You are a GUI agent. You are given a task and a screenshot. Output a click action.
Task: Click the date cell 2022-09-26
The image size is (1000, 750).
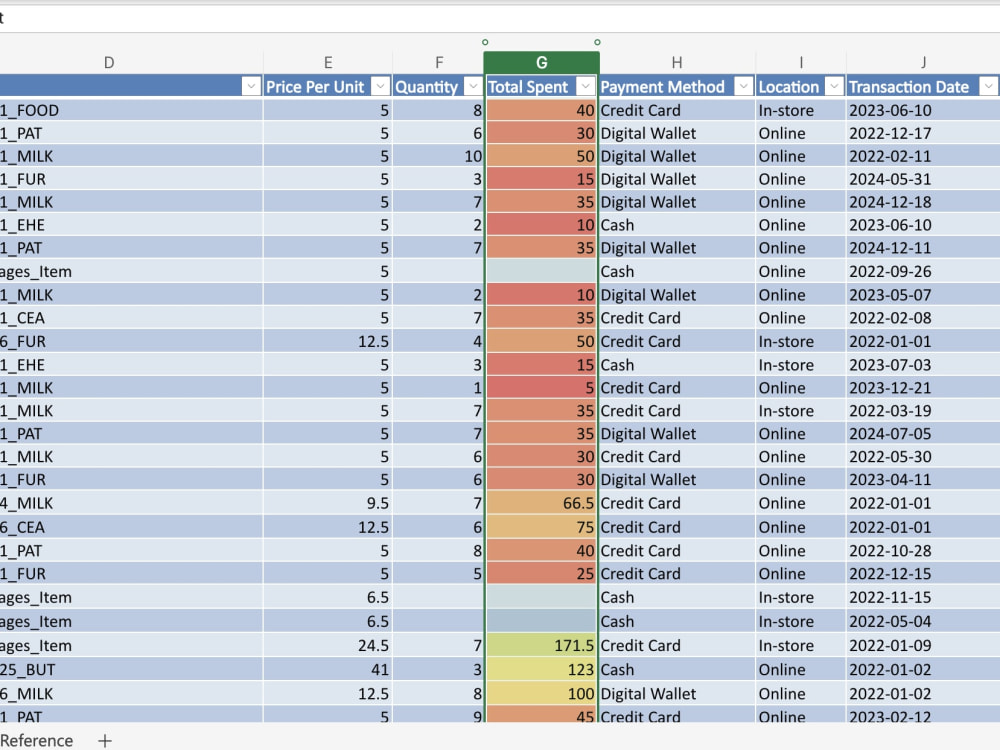[923, 272]
